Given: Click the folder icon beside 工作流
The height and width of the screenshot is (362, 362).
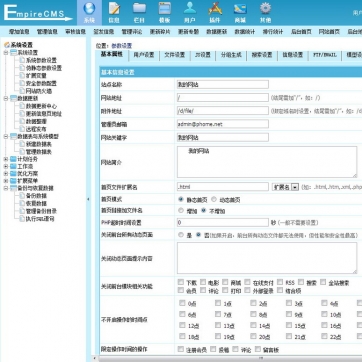Looking at the screenshot, I should 13,166.
